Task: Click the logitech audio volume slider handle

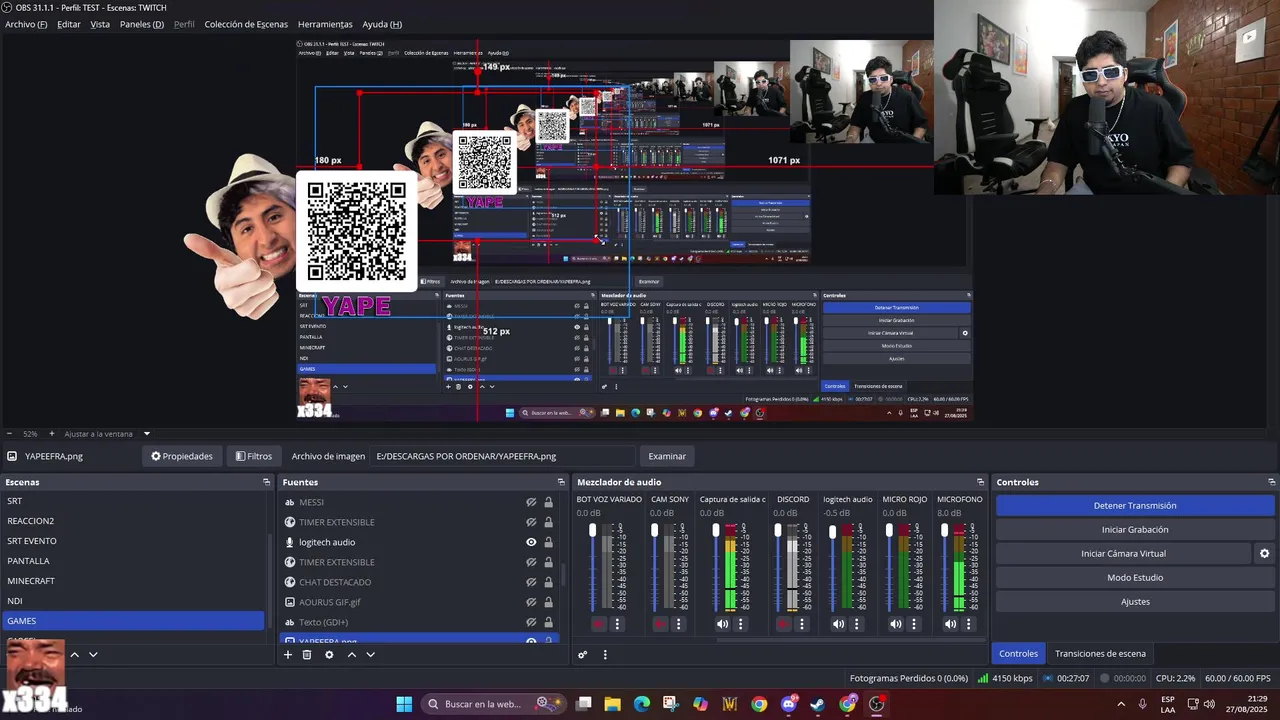Action: pos(832,532)
